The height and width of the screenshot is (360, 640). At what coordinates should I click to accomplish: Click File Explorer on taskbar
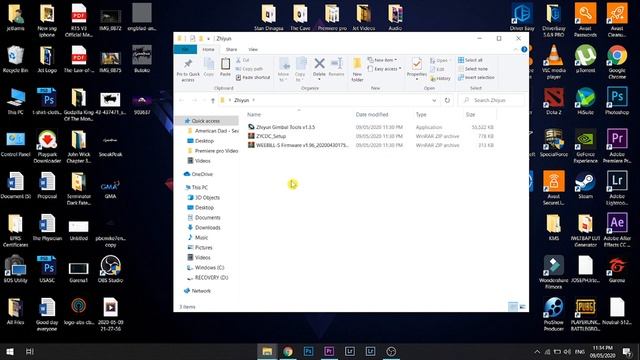(x=267, y=351)
